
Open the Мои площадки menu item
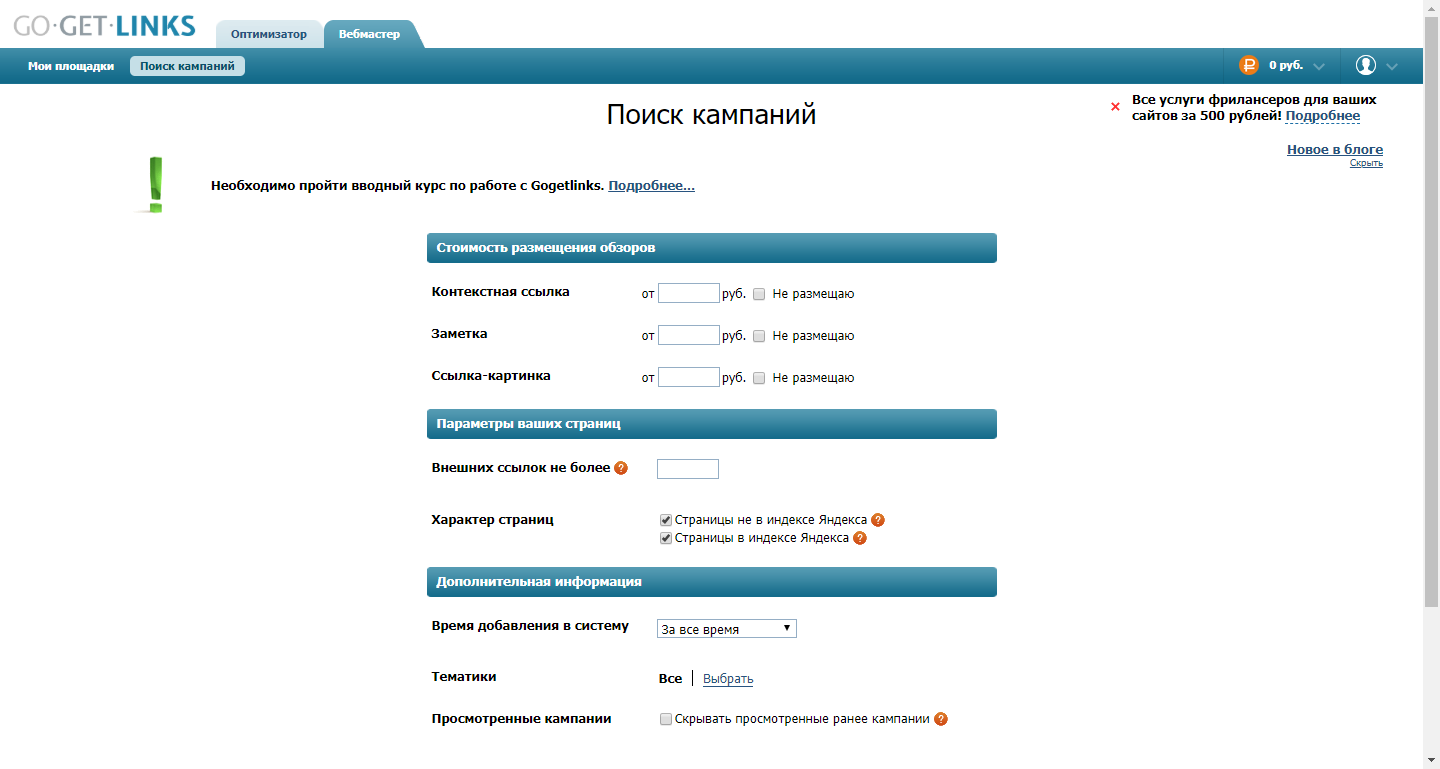(x=68, y=65)
